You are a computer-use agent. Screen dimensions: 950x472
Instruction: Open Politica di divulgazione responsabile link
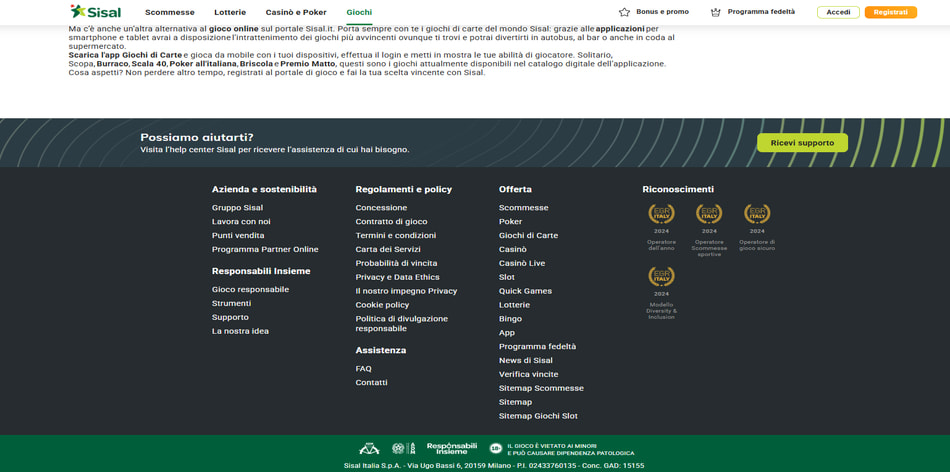point(402,324)
